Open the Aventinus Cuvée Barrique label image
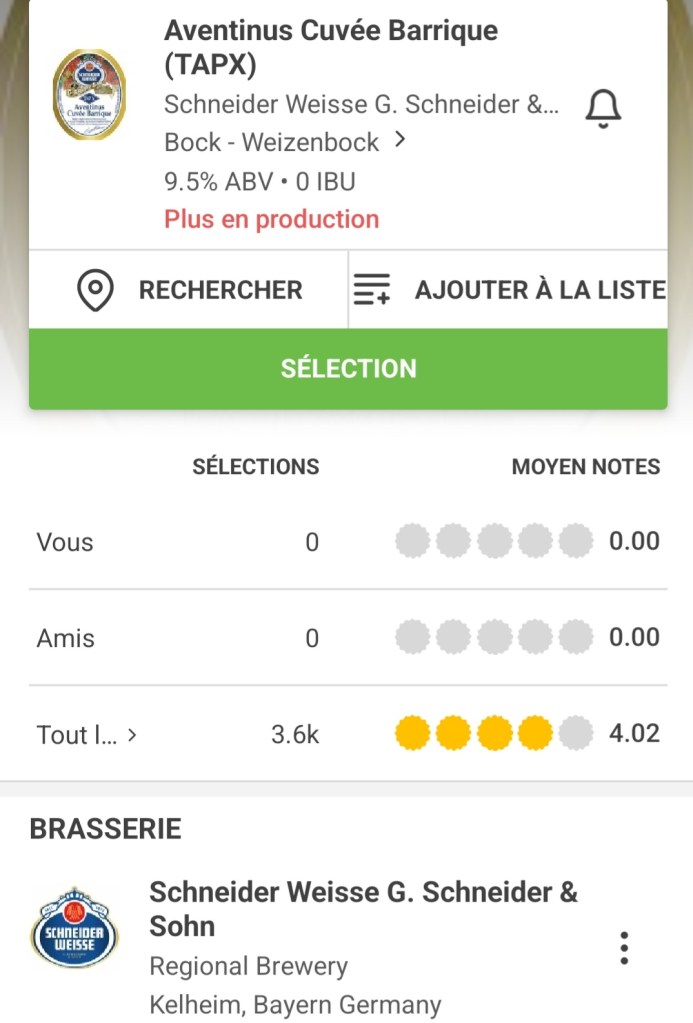Image resolution: width=693 pixels, height=1023 pixels. coord(89,95)
